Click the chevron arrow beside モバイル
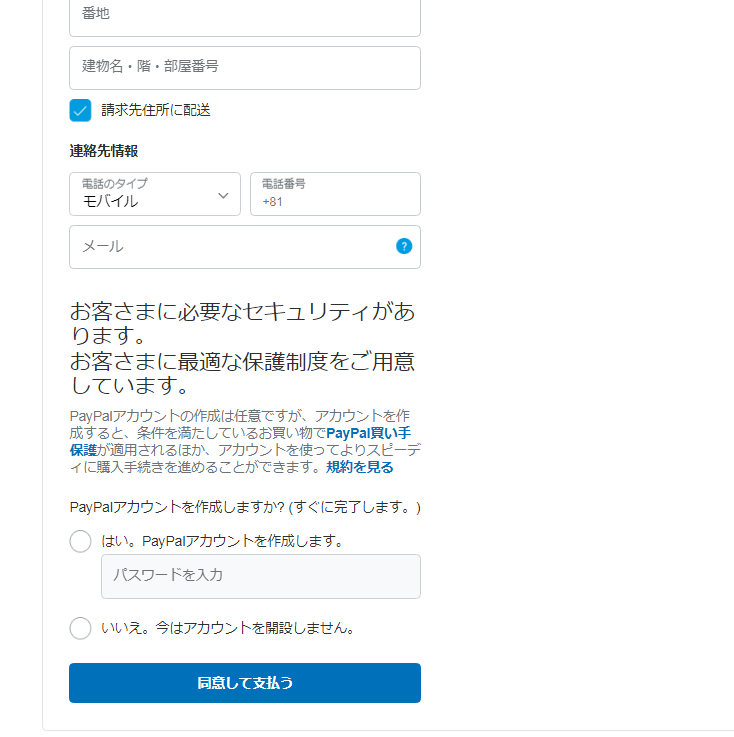 pos(223,196)
